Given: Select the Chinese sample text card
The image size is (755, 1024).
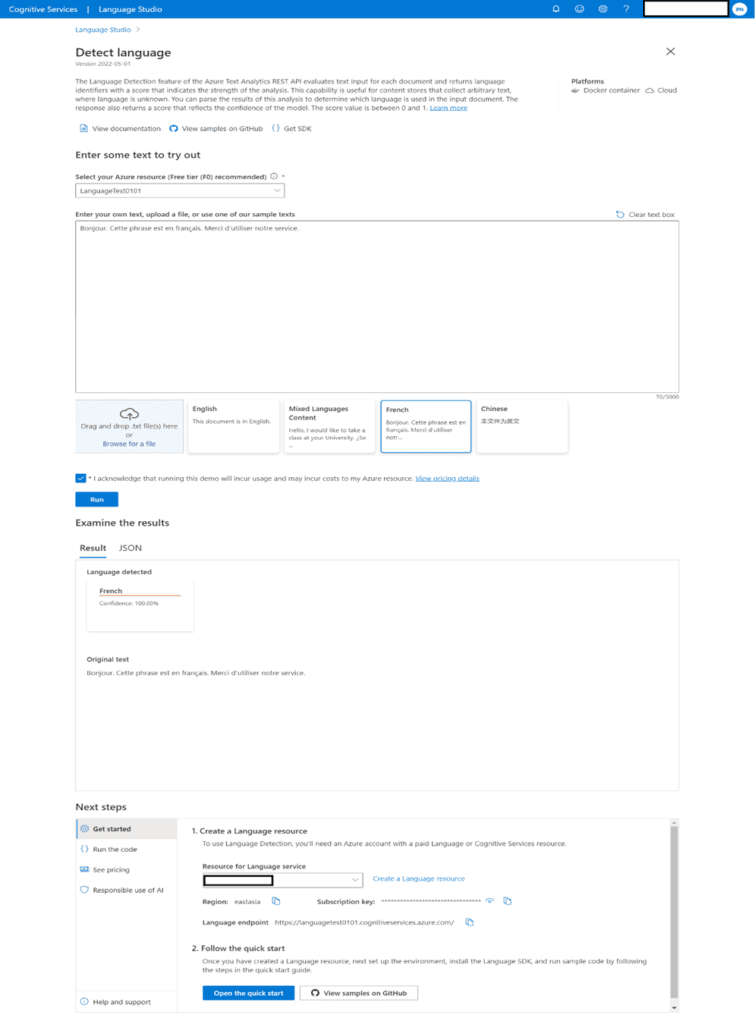Looking at the screenshot, I should pyautogui.click(x=522, y=426).
